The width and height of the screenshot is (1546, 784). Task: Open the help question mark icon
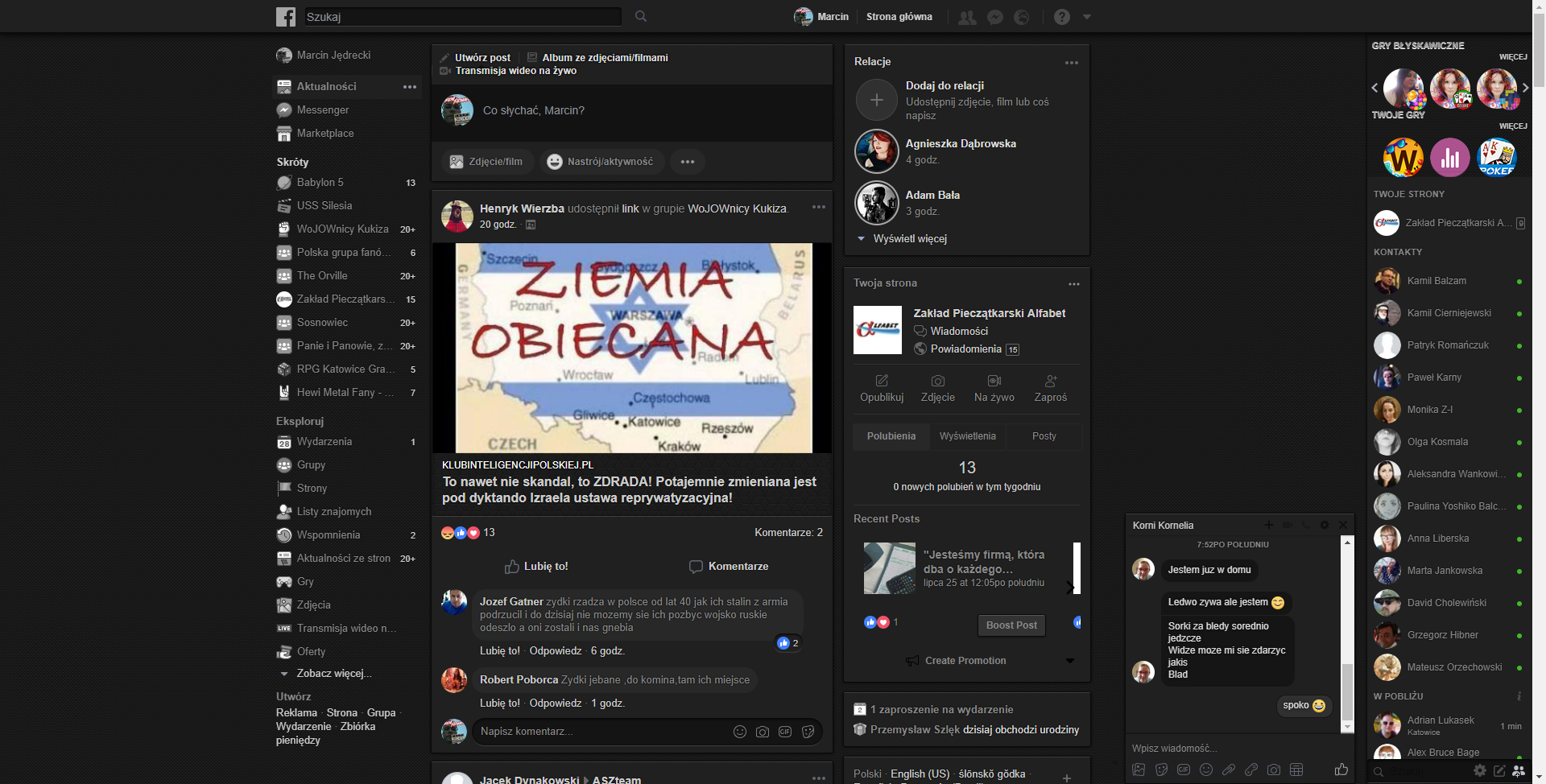pyautogui.click(x=1062, y=17)
